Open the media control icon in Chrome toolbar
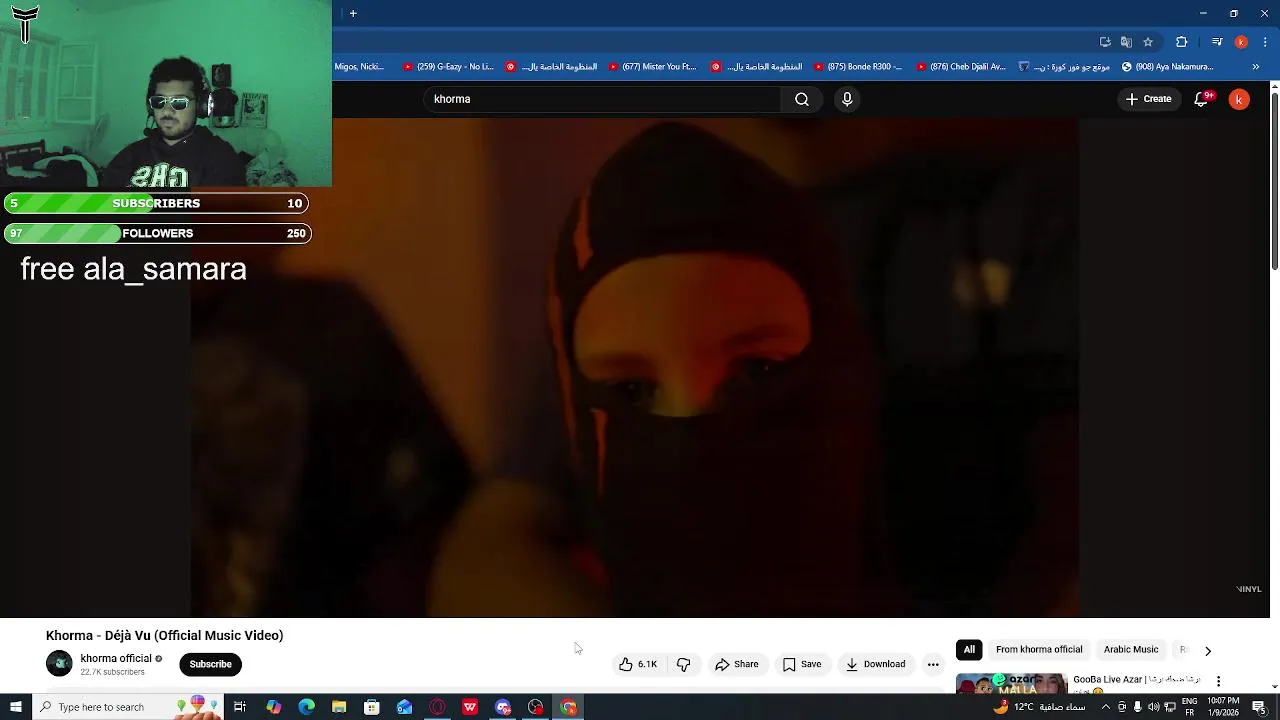The height and width of the screenshot is (720, 1280). pyautogui.click(x=1217, y=42)
